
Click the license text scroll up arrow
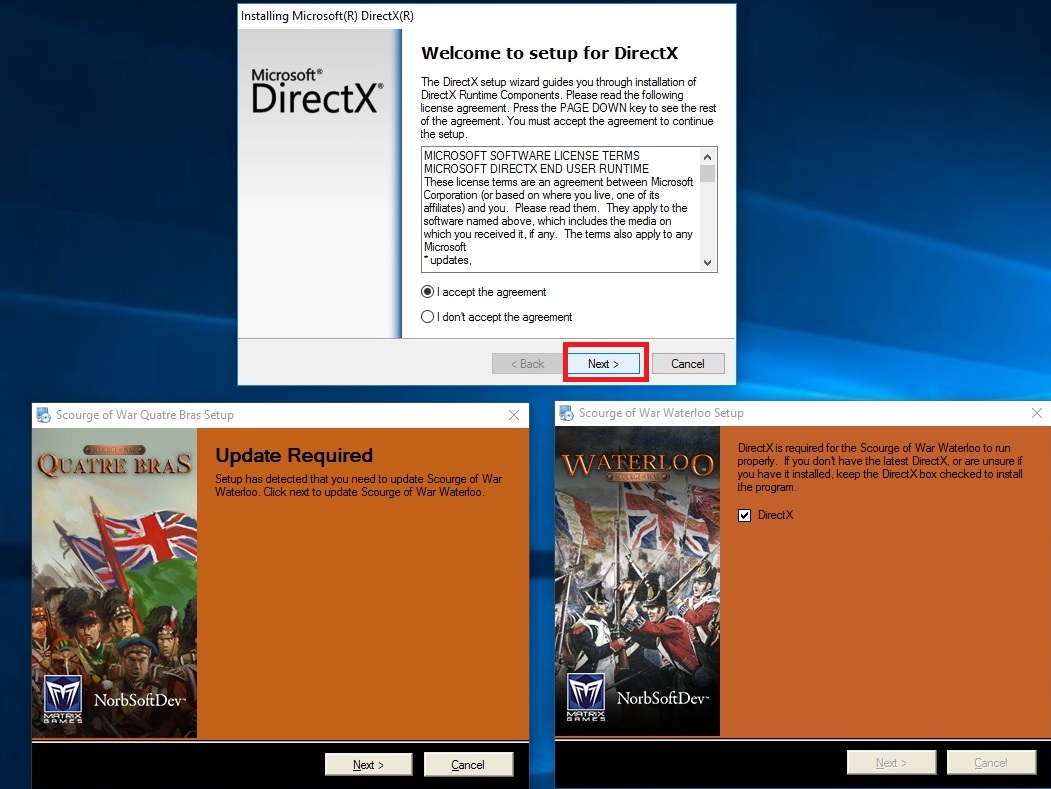tap(707, 156)
